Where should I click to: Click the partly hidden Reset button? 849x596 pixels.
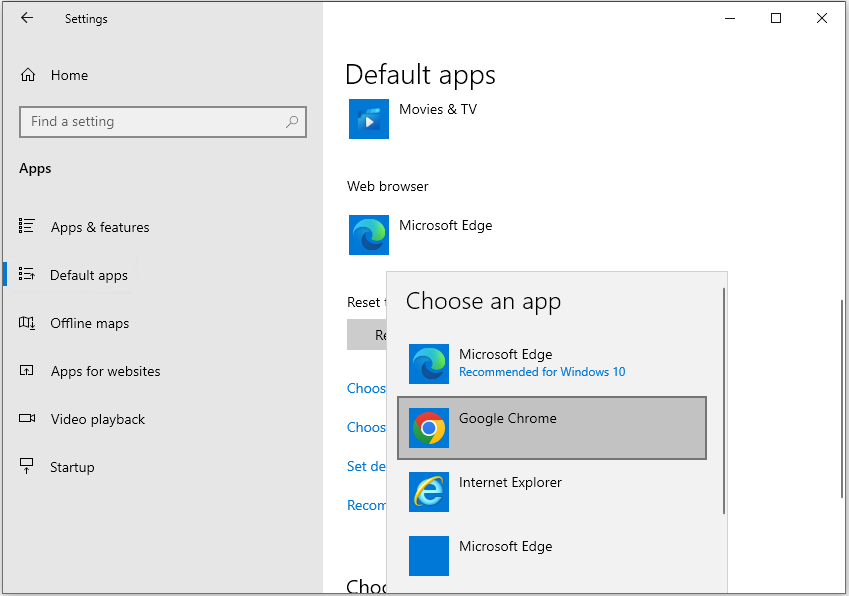367,335
